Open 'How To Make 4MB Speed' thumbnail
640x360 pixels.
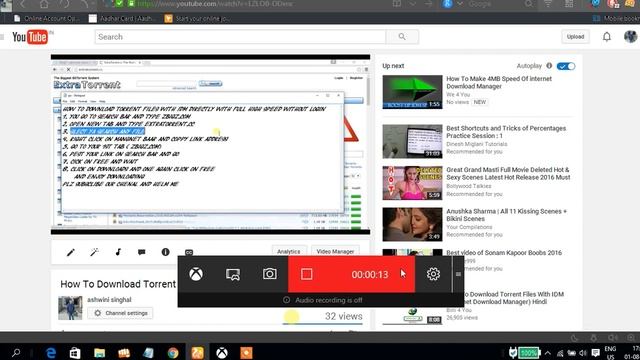(412, 92)
